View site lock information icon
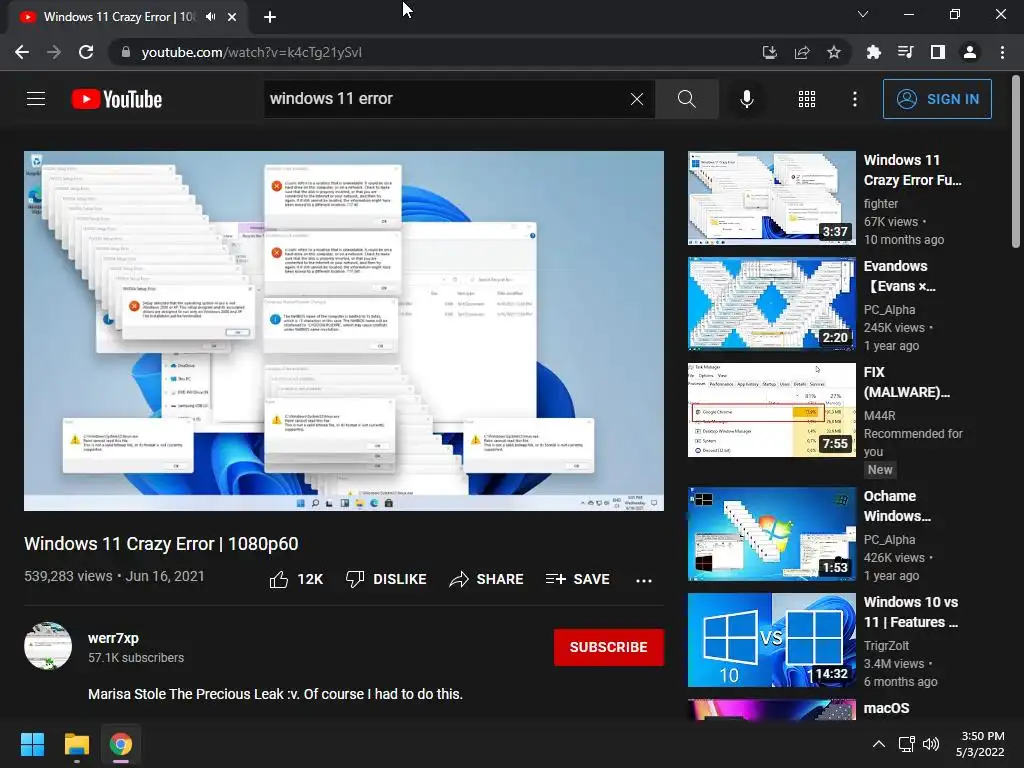Viewport: 1024px width, 768px height. (x=126, y=52)
